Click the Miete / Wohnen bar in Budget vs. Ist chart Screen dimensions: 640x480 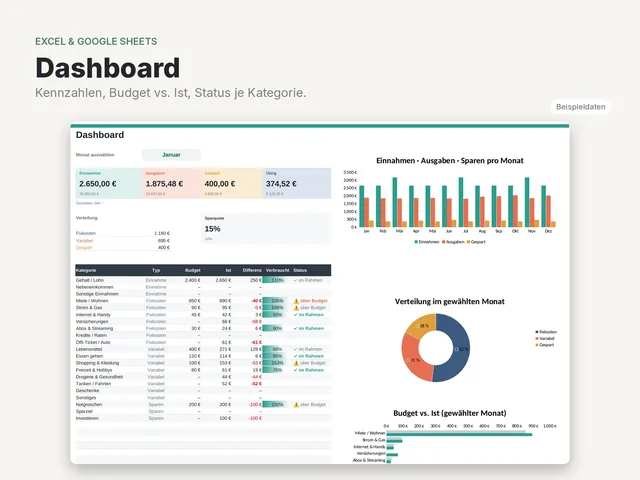pyautogui.click(x=459, y=433)
